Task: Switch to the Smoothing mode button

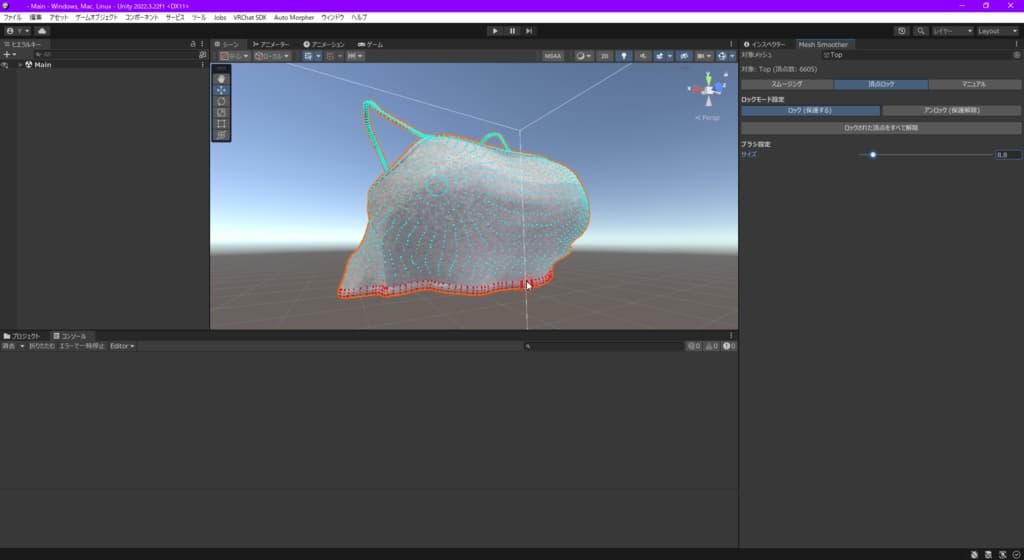Action: pyautogui.click(x=787, y=84)
